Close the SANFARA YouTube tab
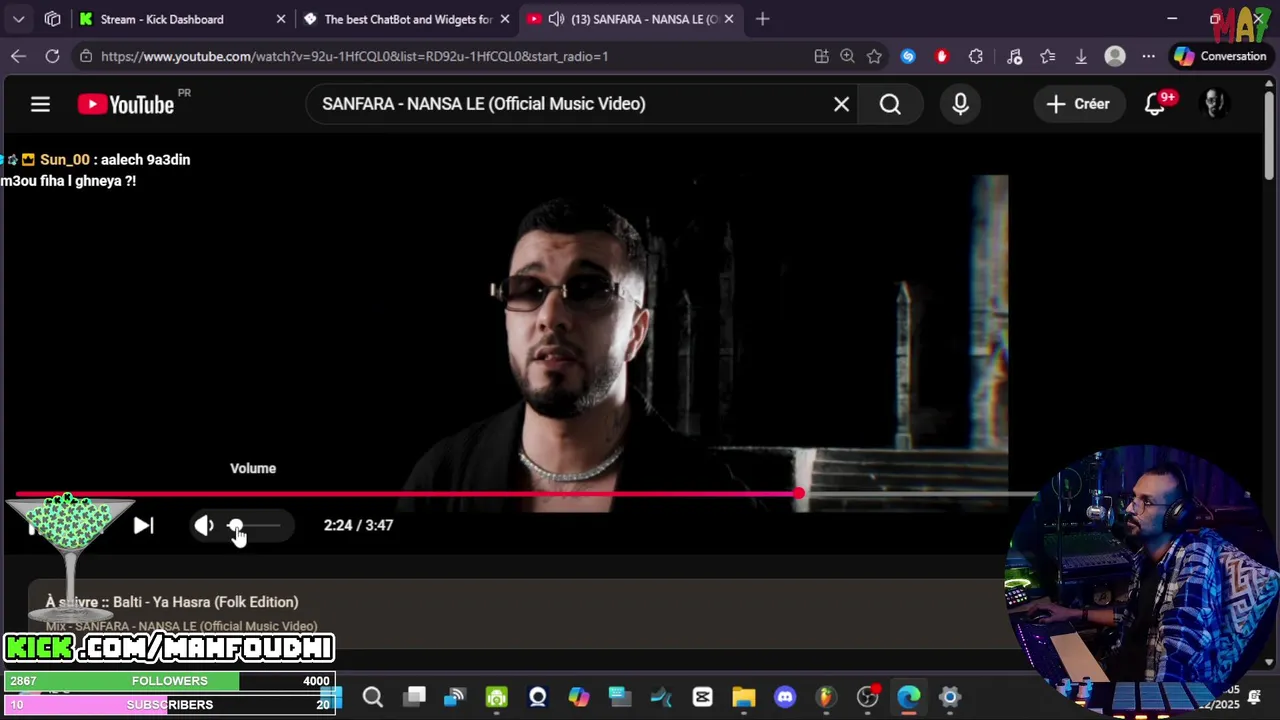This screenshot has width=1280, height=720. click(x=729, y=19)
